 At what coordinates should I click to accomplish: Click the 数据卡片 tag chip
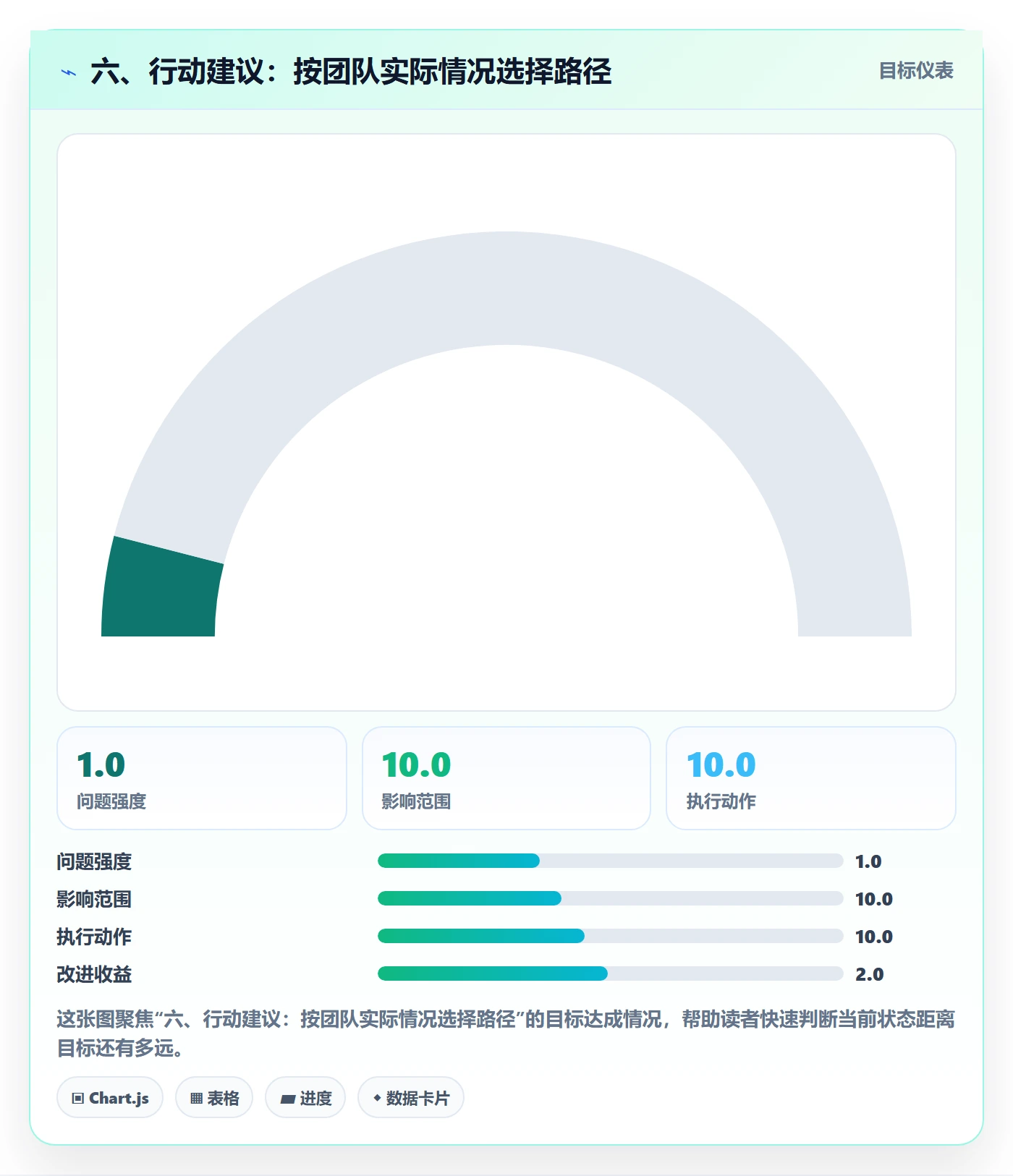pos(411,1098)
